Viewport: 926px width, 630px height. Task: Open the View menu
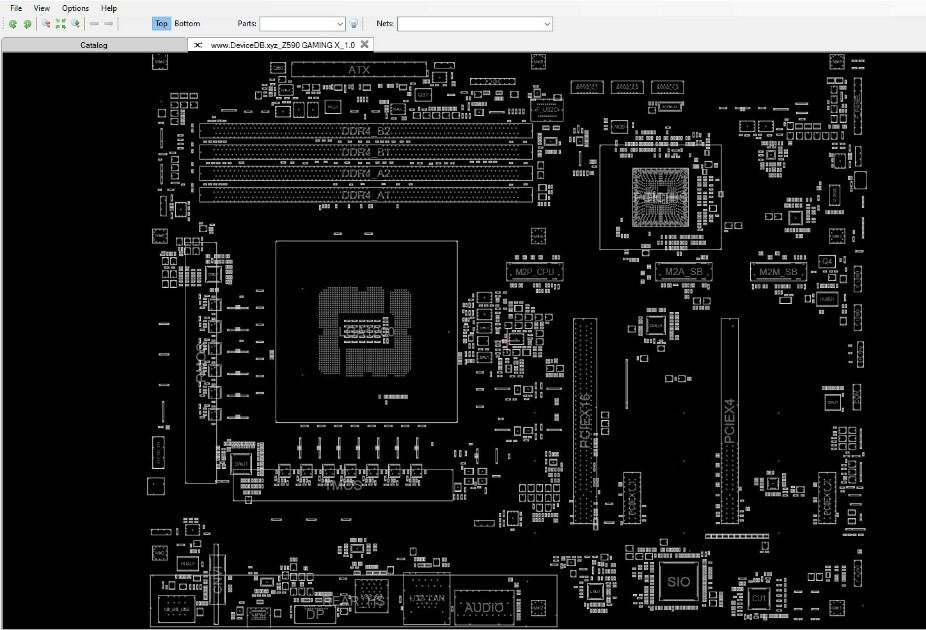pyautogui.click(x=41, y=8)
